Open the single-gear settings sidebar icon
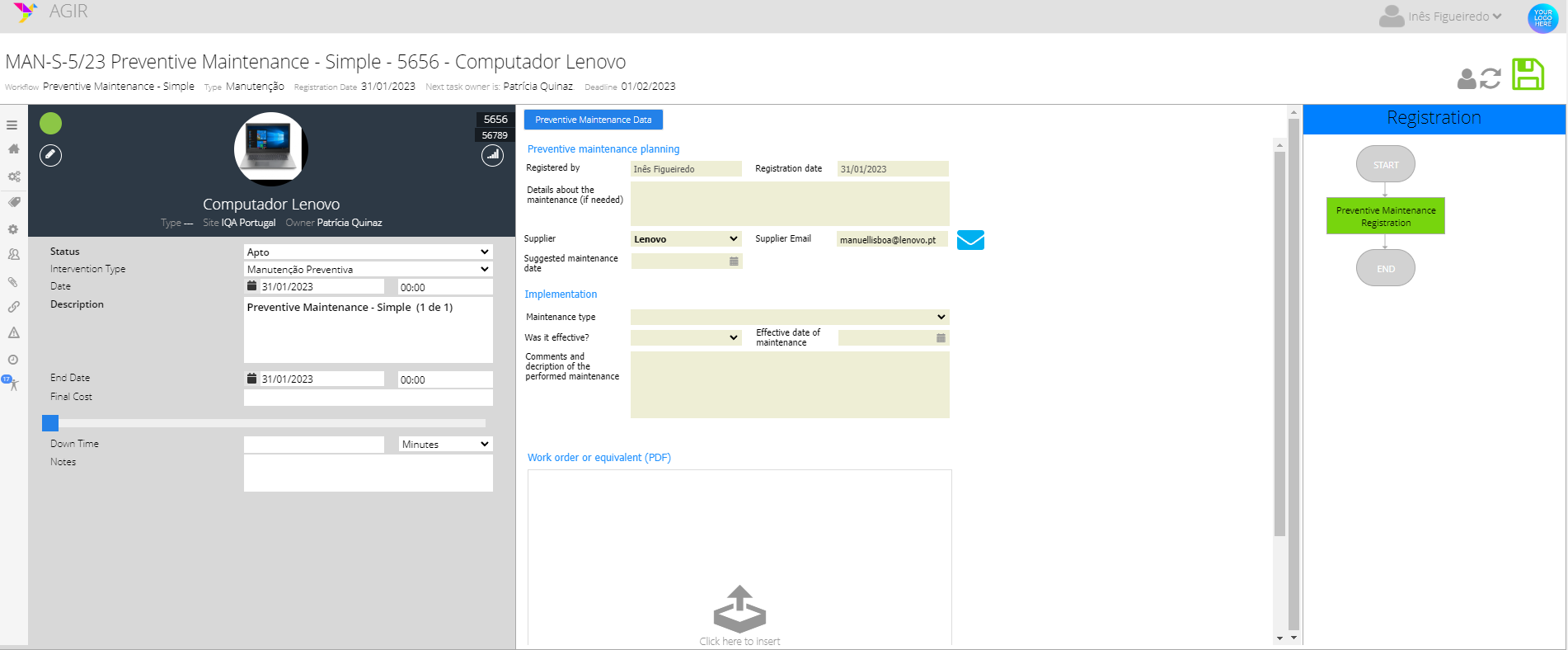 tap(13, 229)
